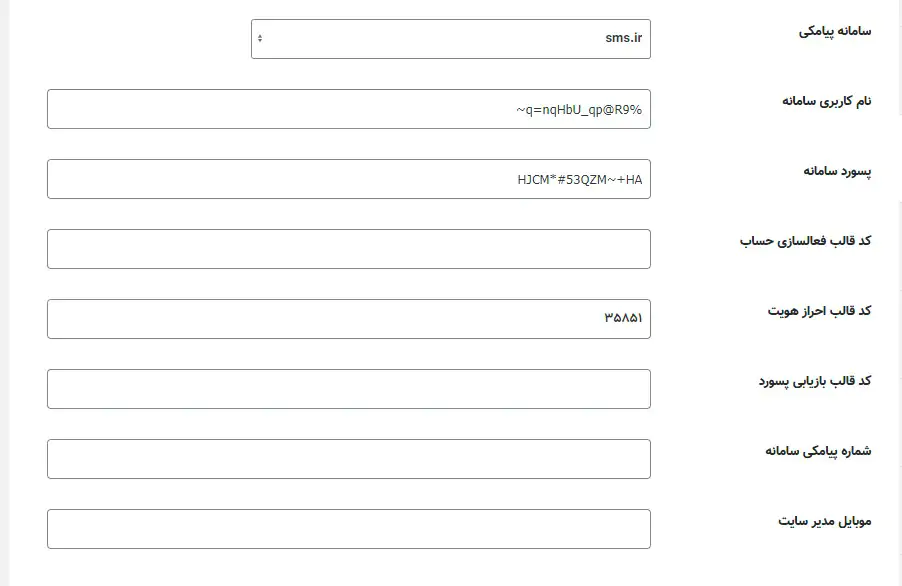
Task: Click the کد قالب بازیابی پسورد label
Action: coord(814,381)
